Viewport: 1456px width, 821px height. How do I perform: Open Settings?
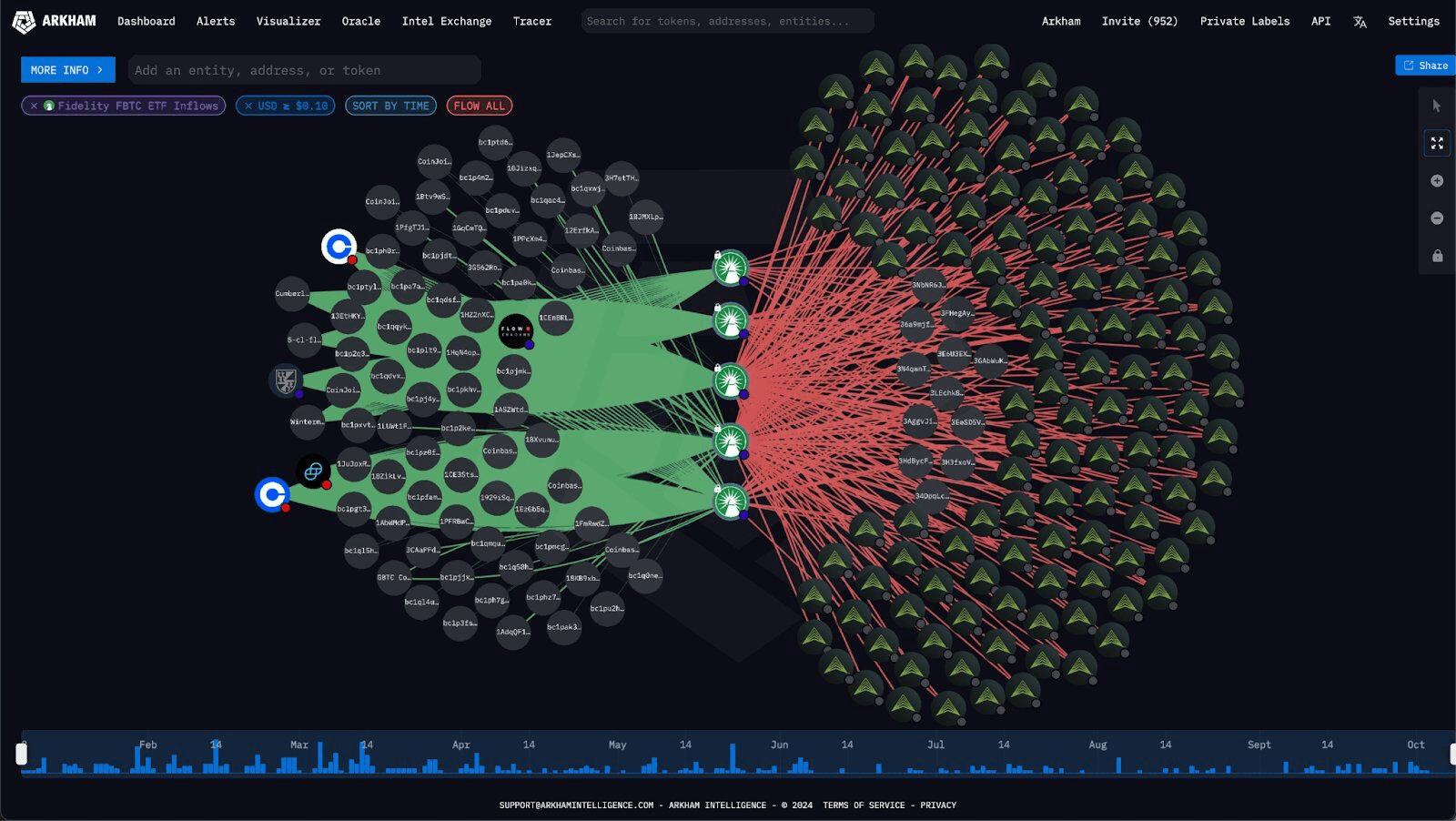(x=1413, y=22)
